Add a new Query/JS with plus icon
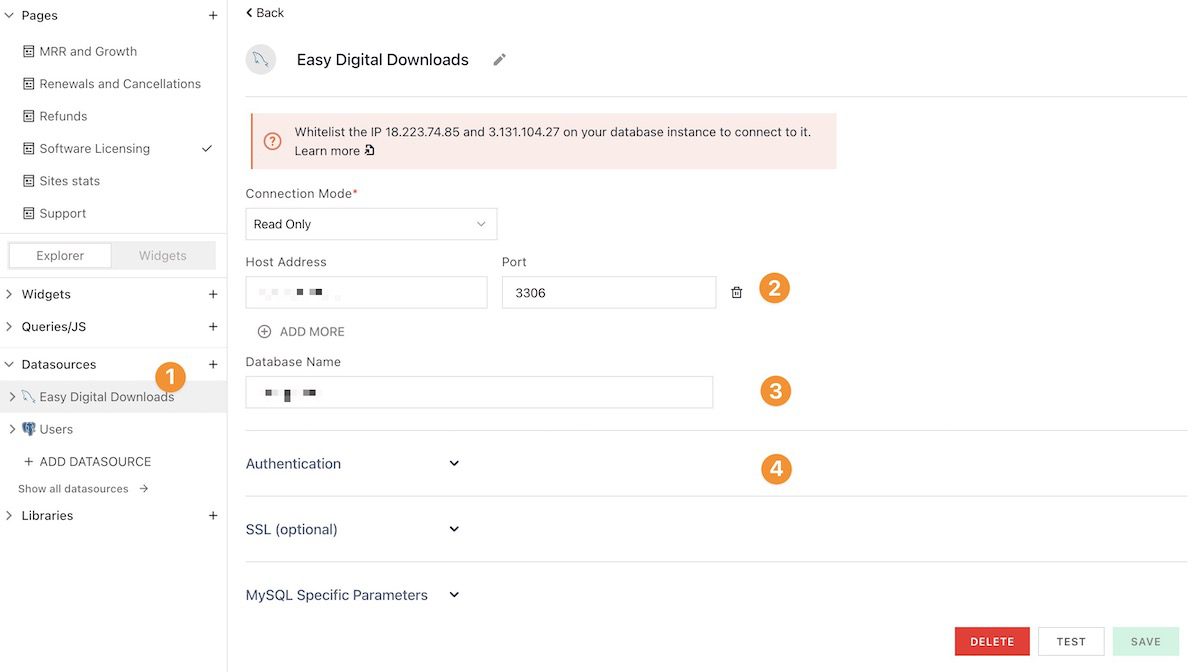 pyautogui.click(x=213, y=327)
